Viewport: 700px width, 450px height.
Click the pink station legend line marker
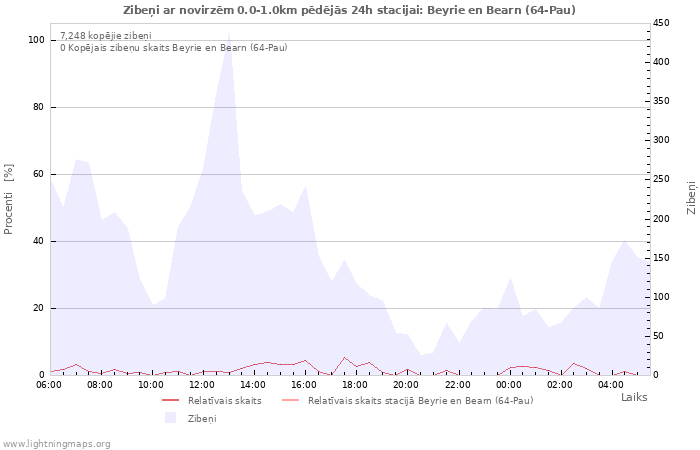pyautogui.click(x=291, y=400)
